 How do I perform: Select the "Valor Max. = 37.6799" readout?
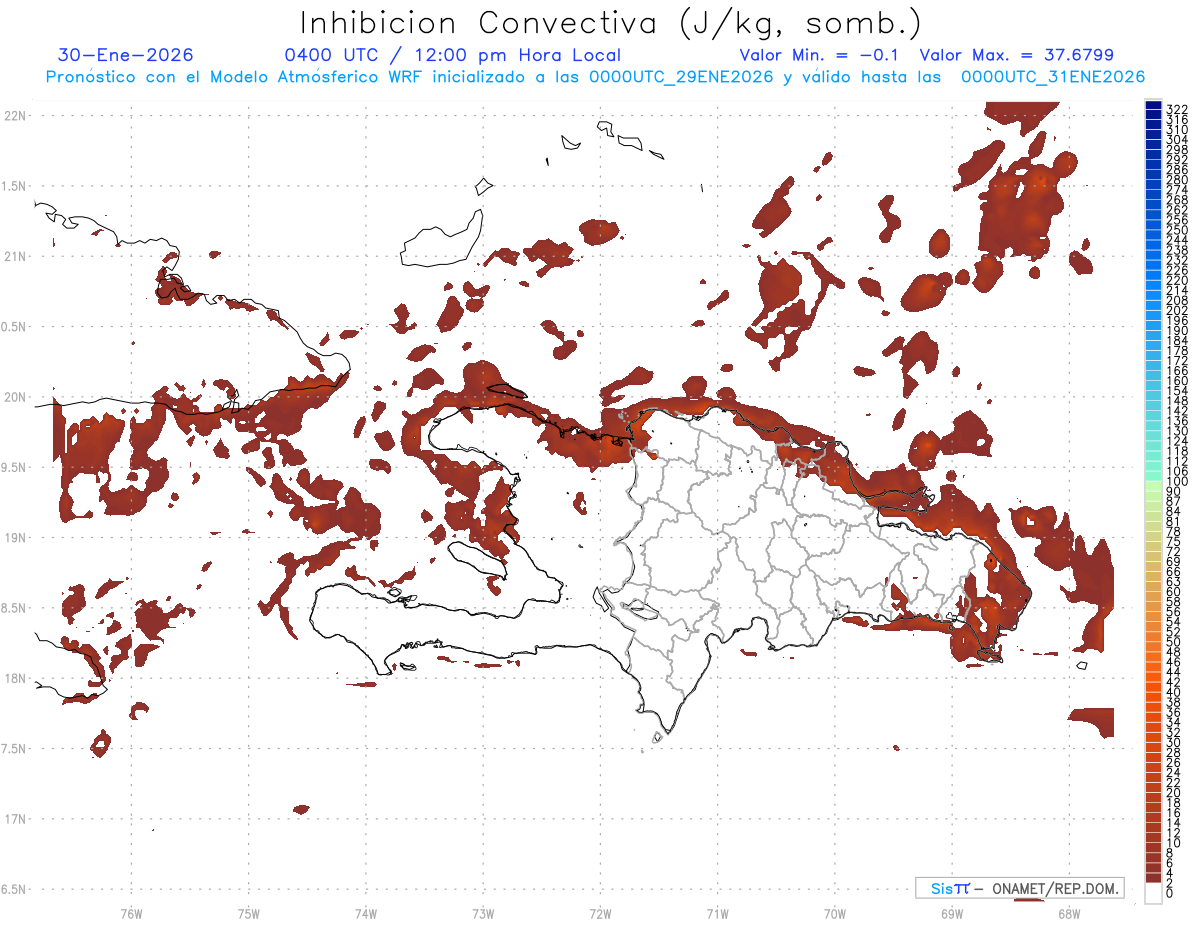point(1016,55)
